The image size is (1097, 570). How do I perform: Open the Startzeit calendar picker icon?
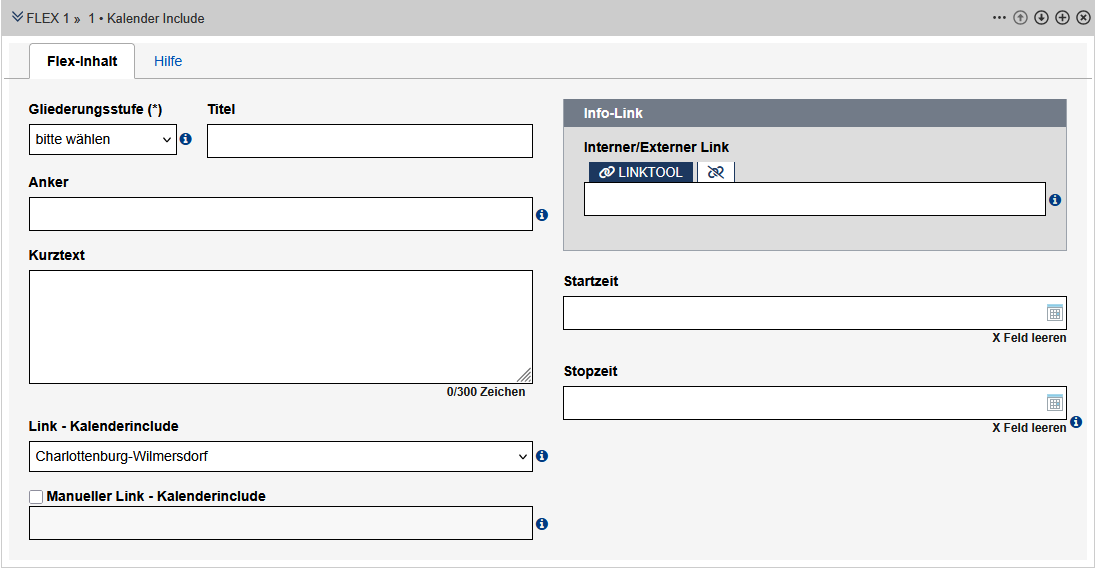coord(1054,313)
